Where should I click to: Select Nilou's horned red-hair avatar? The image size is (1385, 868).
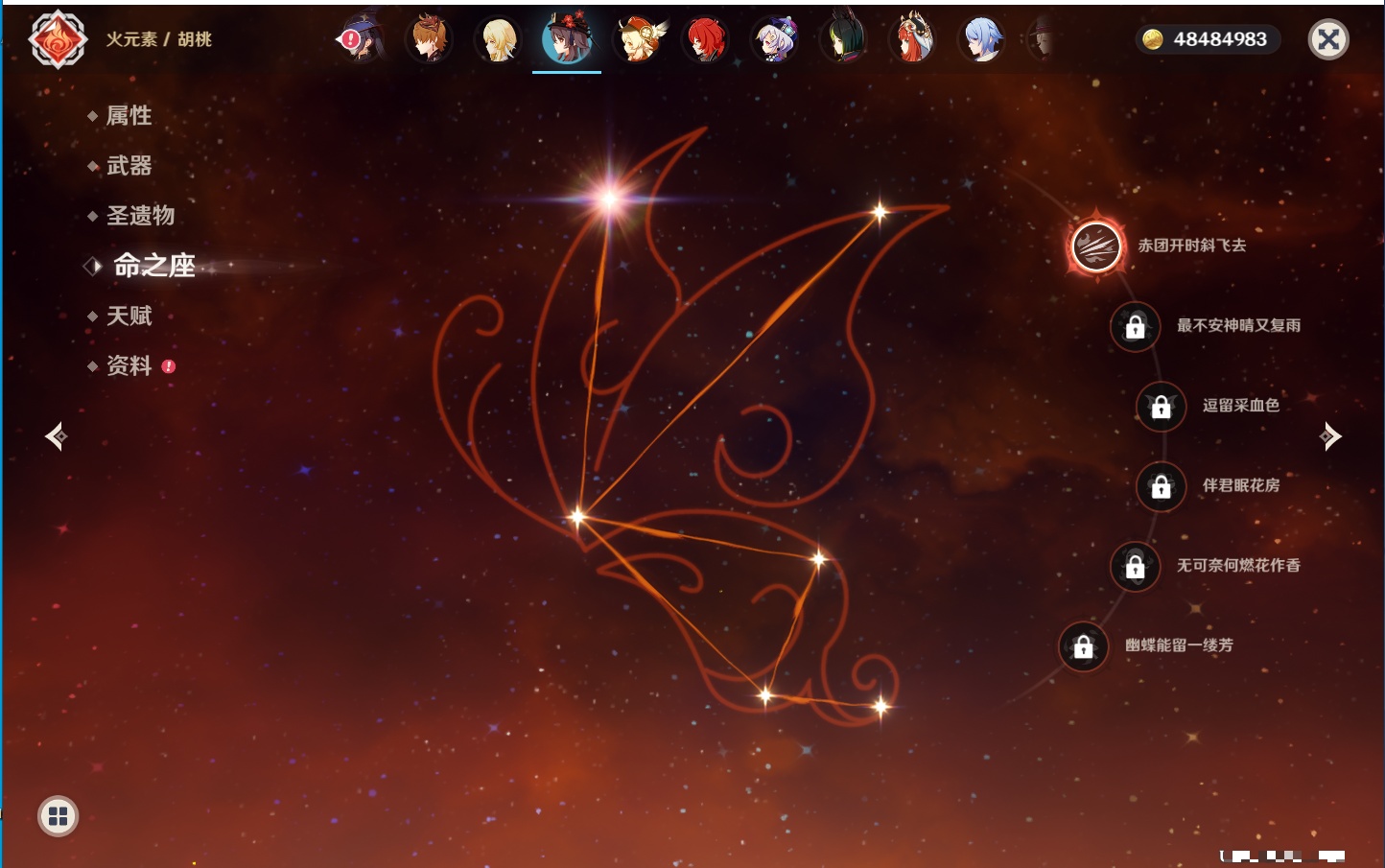click(912, 39)
